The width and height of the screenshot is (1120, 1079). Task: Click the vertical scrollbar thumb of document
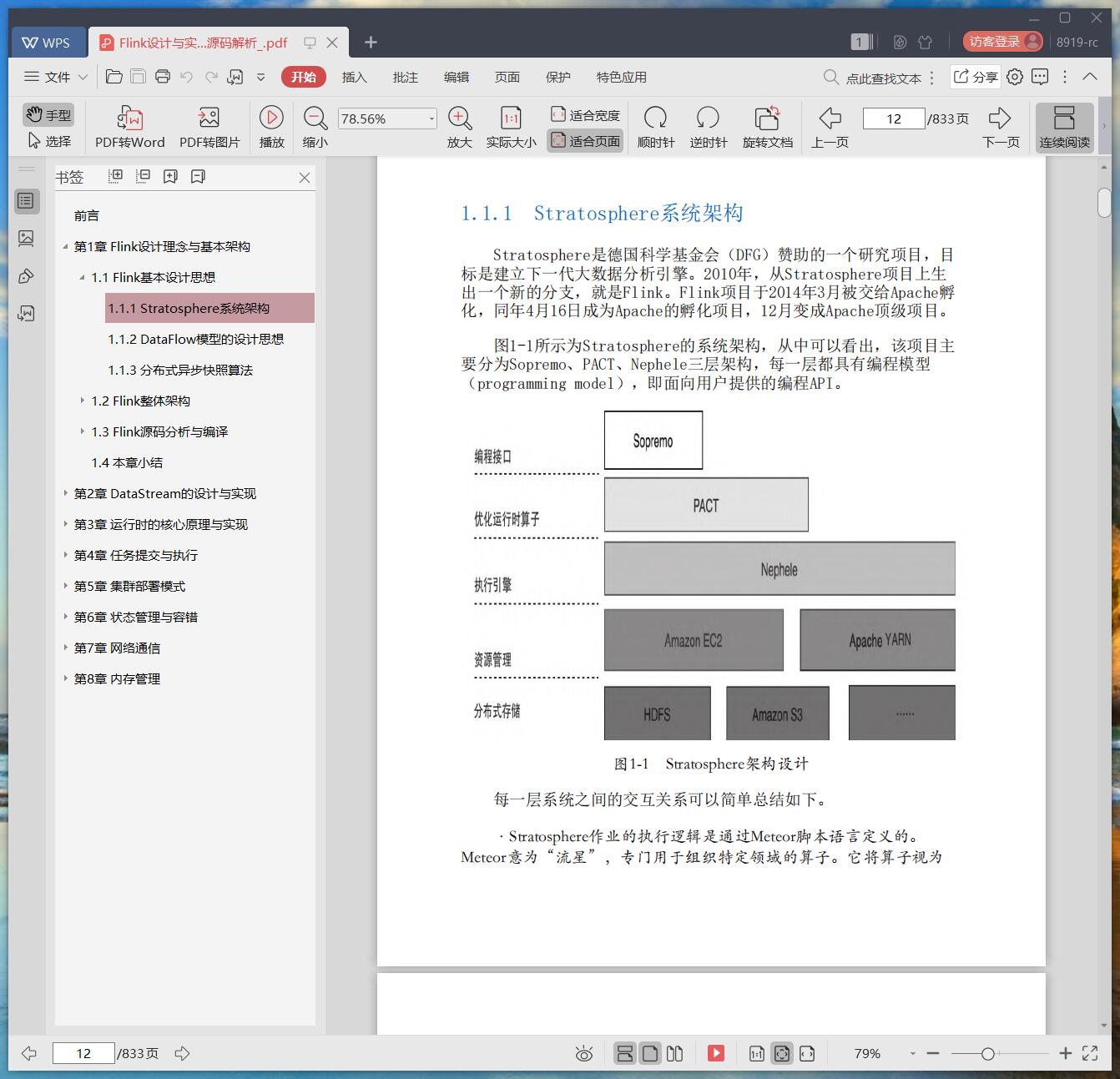[1104, 202]
